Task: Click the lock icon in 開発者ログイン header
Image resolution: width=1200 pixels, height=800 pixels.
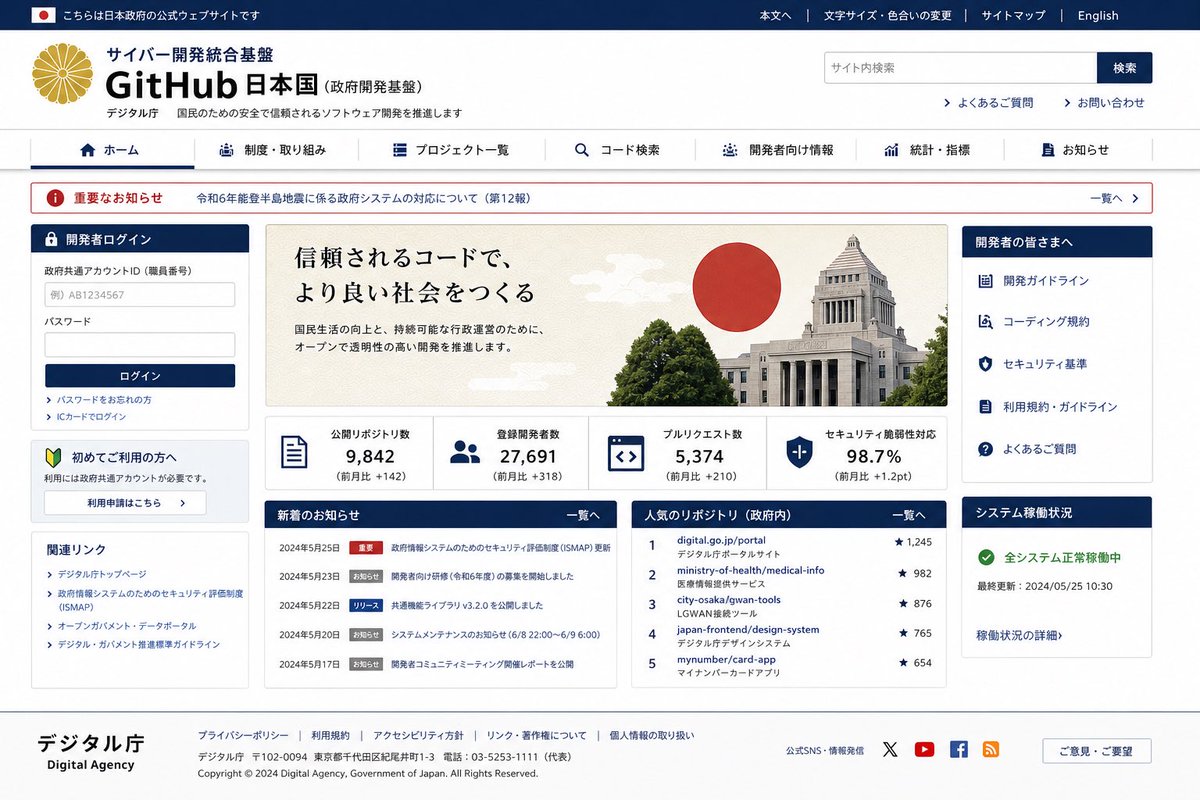Action: click(x=51, y=239)
